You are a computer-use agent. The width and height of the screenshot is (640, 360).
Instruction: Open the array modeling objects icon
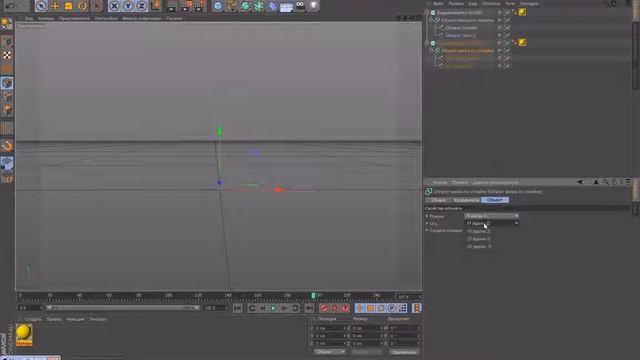click(259, 6)
